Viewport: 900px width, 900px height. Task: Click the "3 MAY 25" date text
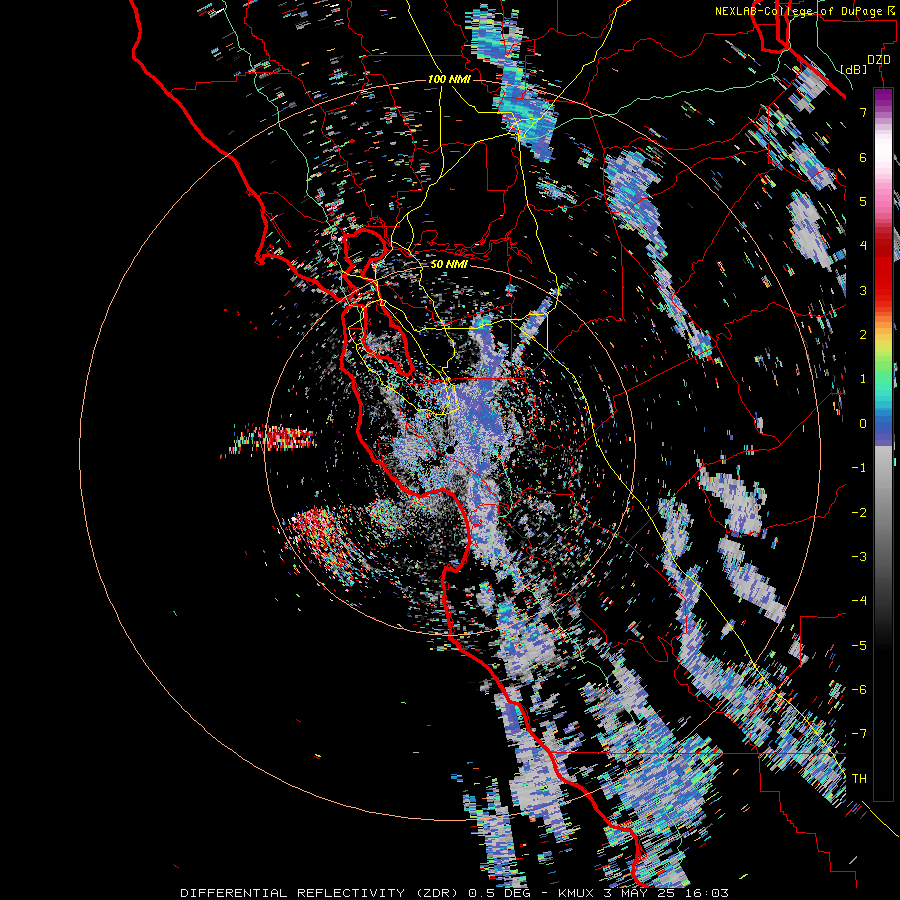click(640, 893)
